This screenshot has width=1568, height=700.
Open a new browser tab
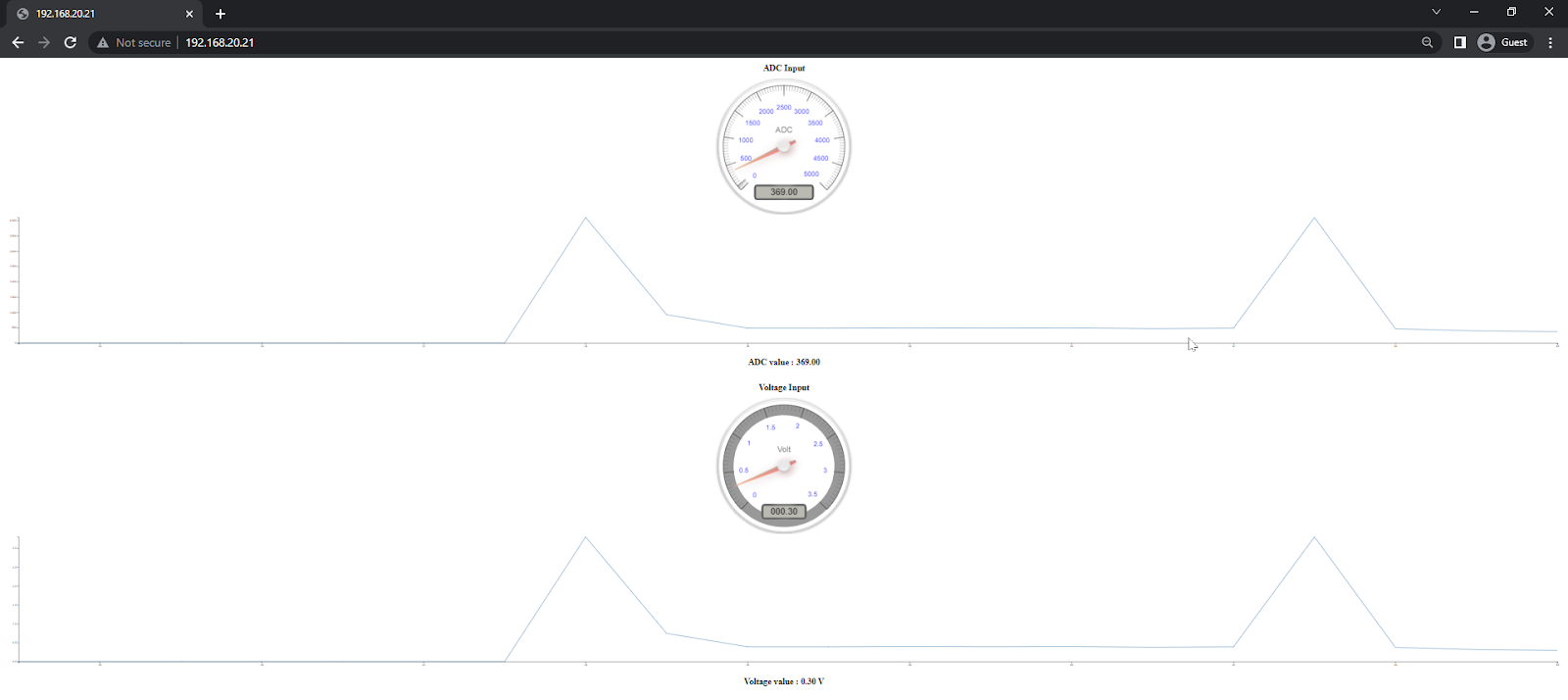[x=220, y=14]
